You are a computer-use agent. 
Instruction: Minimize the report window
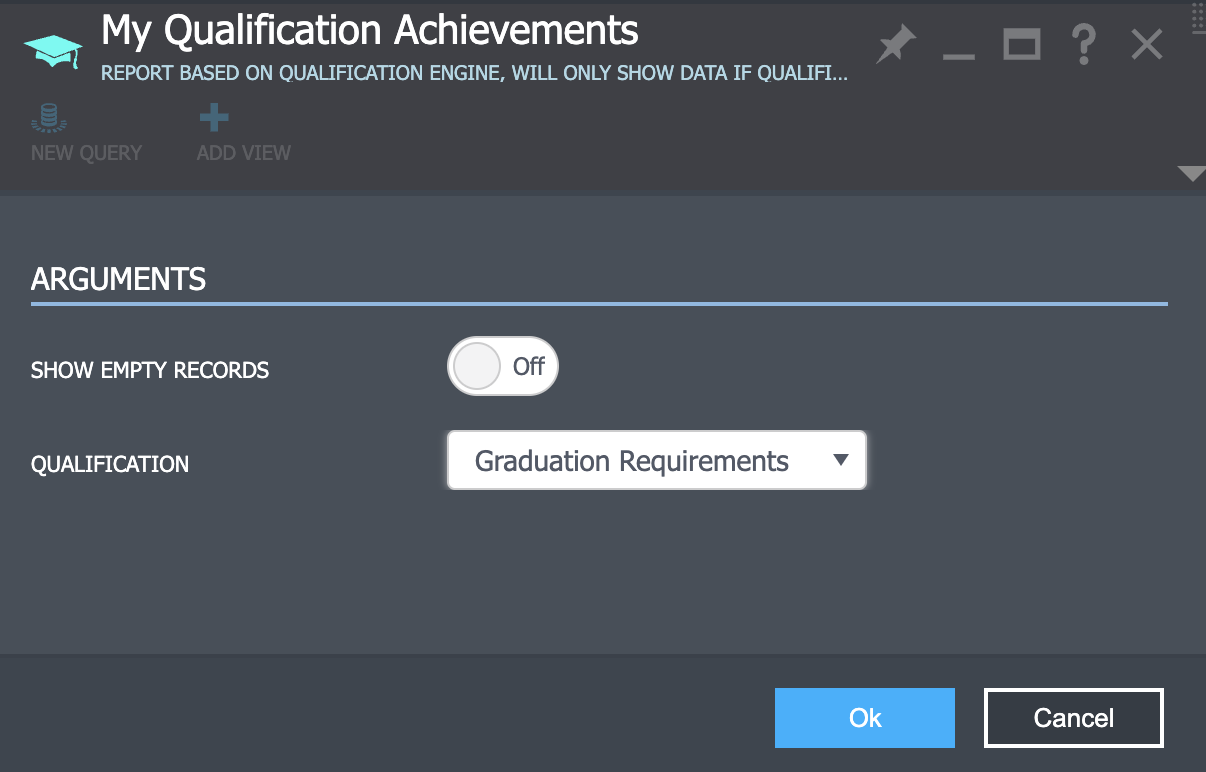point(958,47)
